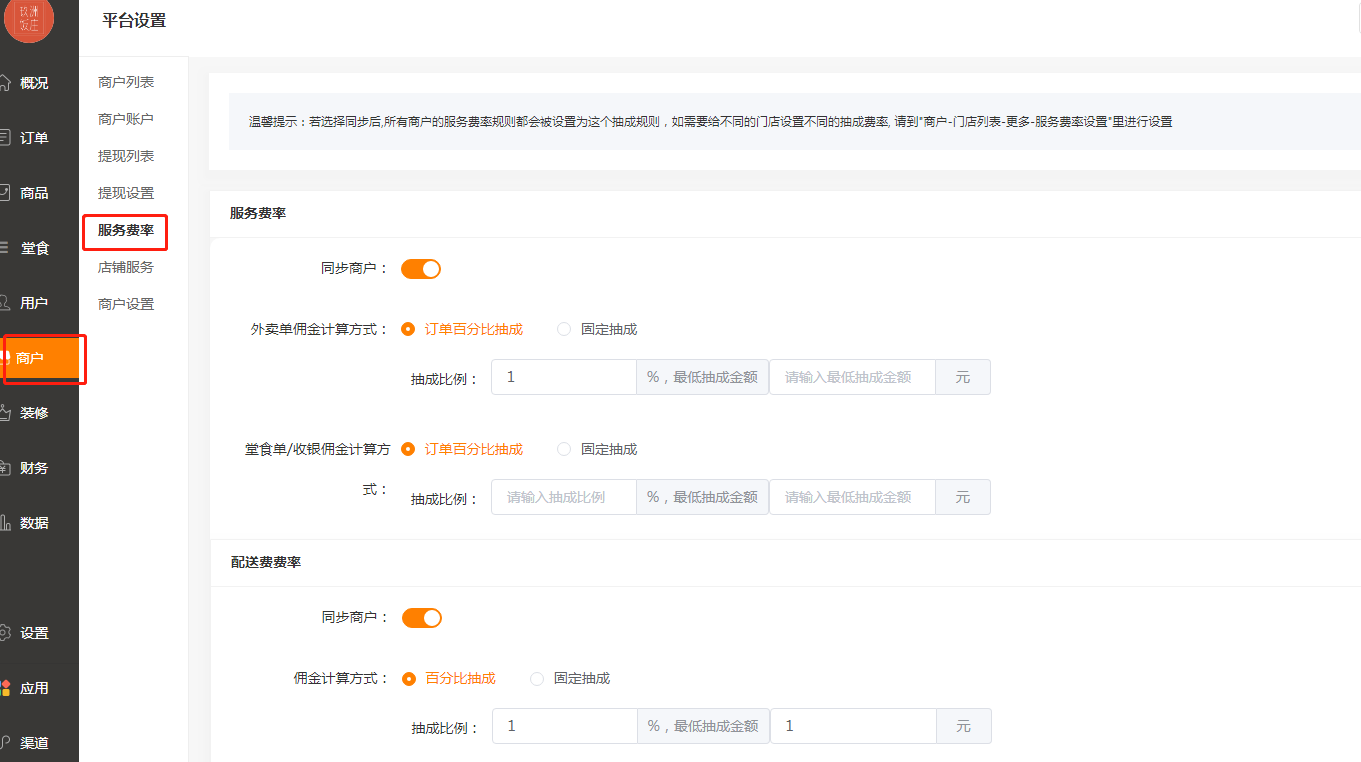This screenshot has width=1361, height=762.
Task: Open the 店铺服务 submenu
Action: coord(126,267)
